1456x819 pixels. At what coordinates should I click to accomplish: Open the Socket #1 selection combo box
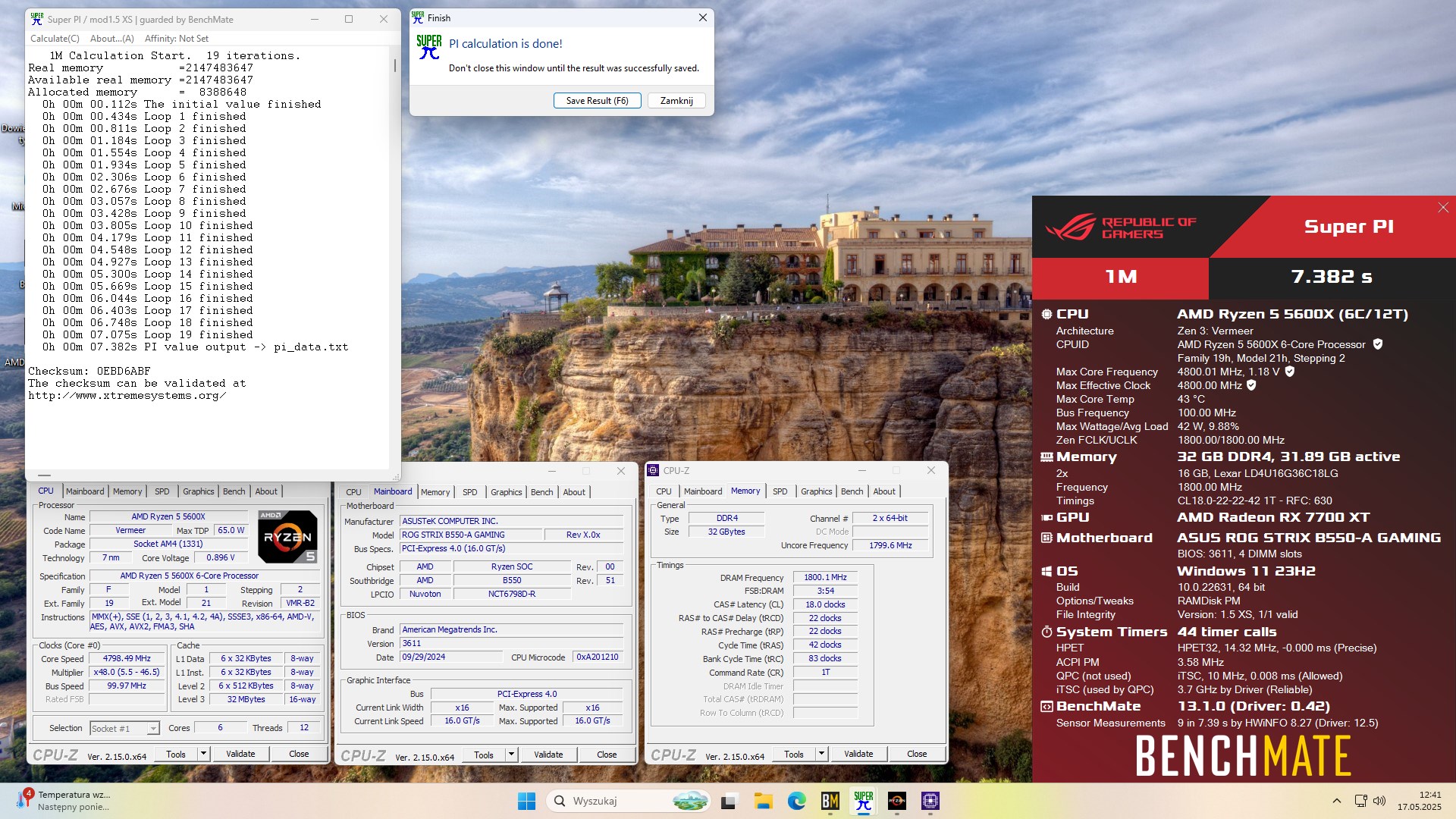pyautogui.click(x=124, y=728)
